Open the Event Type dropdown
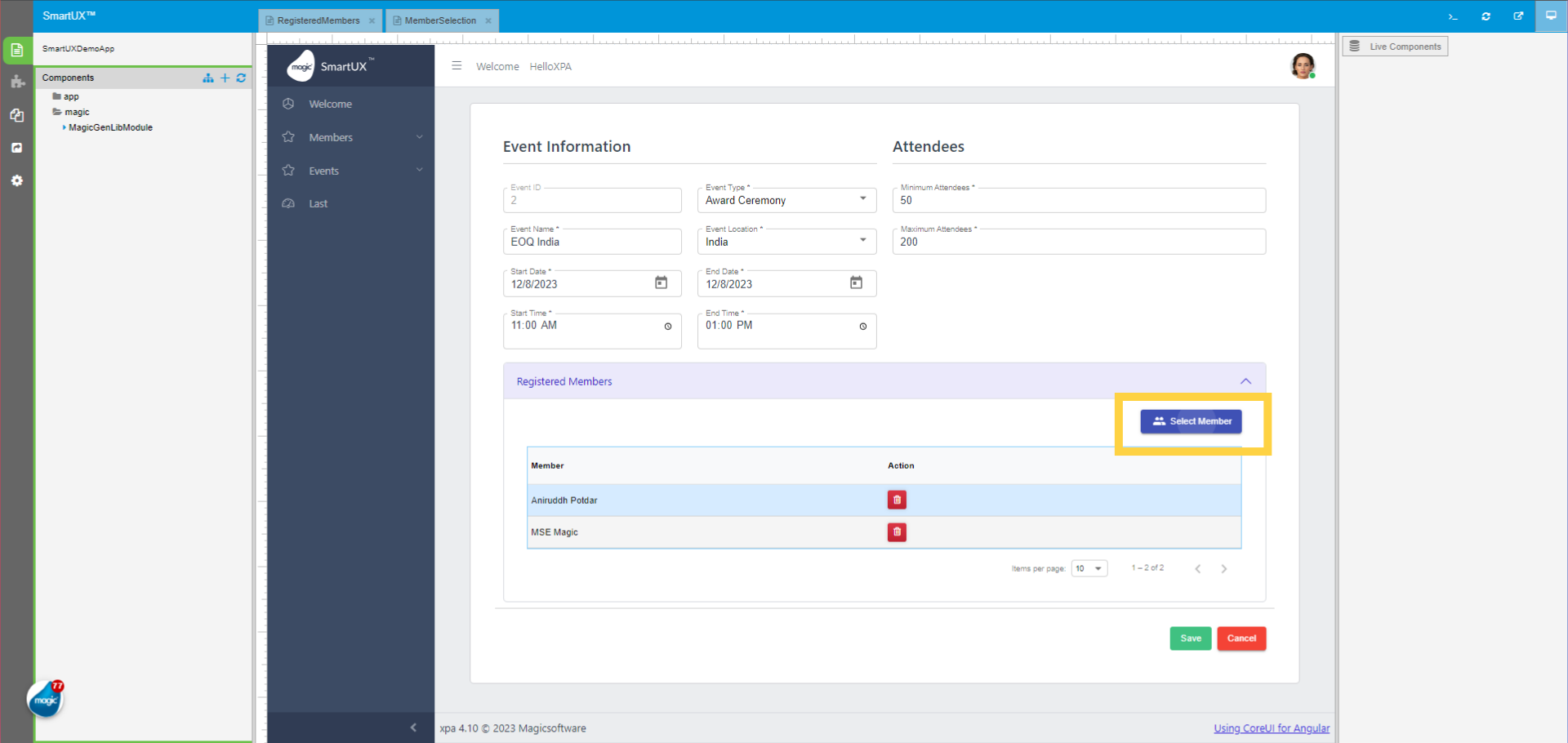The height and width of the screenshot is (743, 1568). coord(786,200)
